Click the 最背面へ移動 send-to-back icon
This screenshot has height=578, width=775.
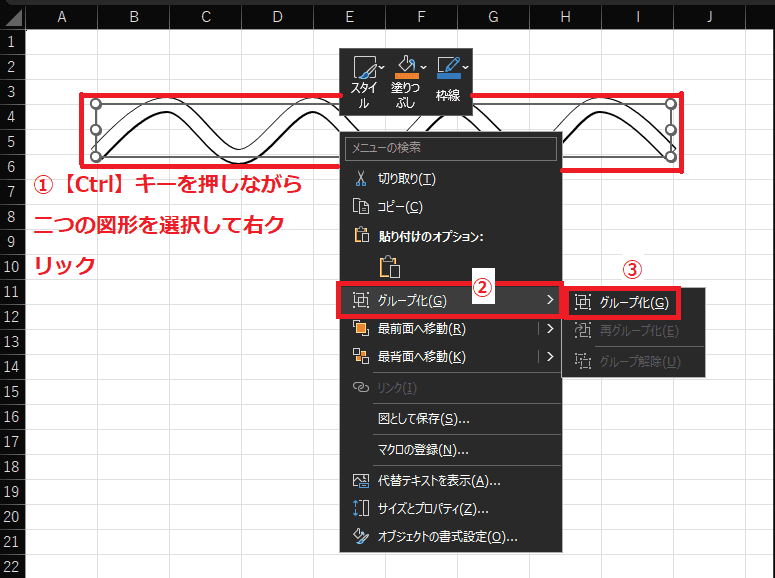click(361, 357)
